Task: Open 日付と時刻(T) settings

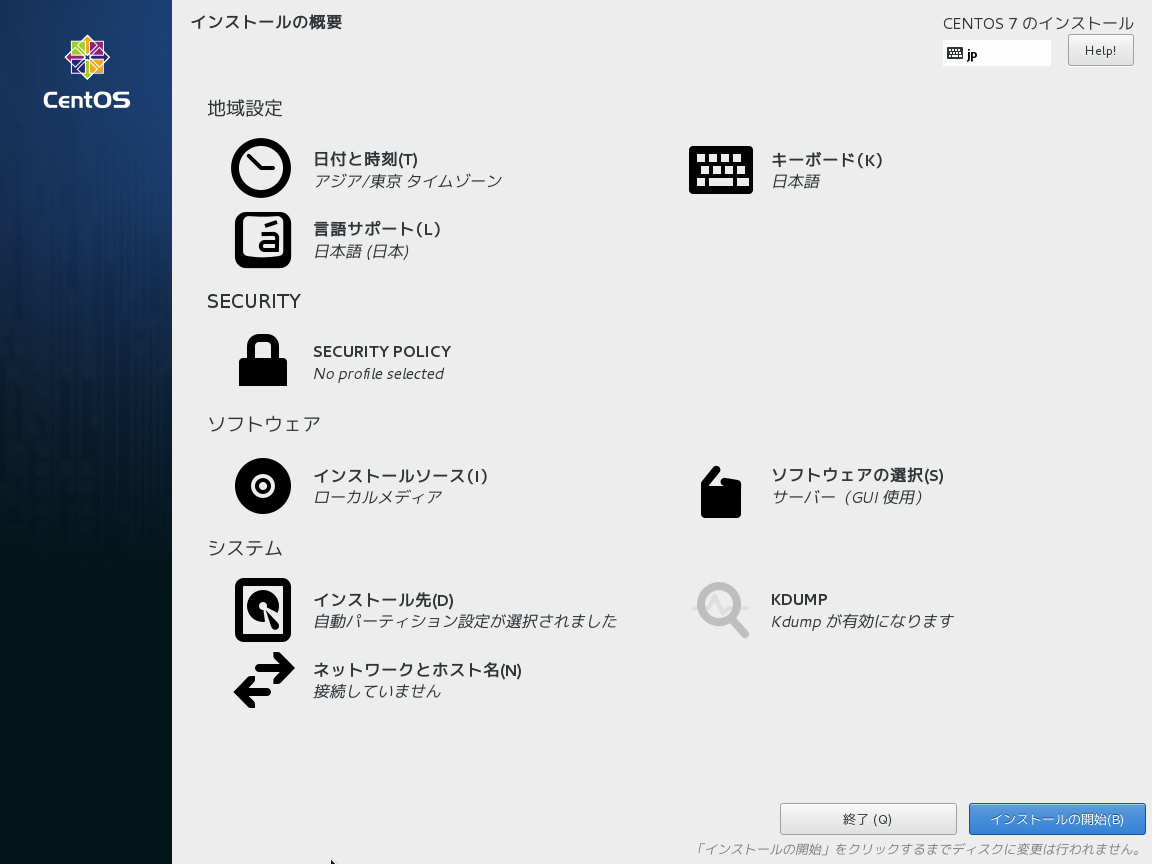Action: (x=365, y=159)
